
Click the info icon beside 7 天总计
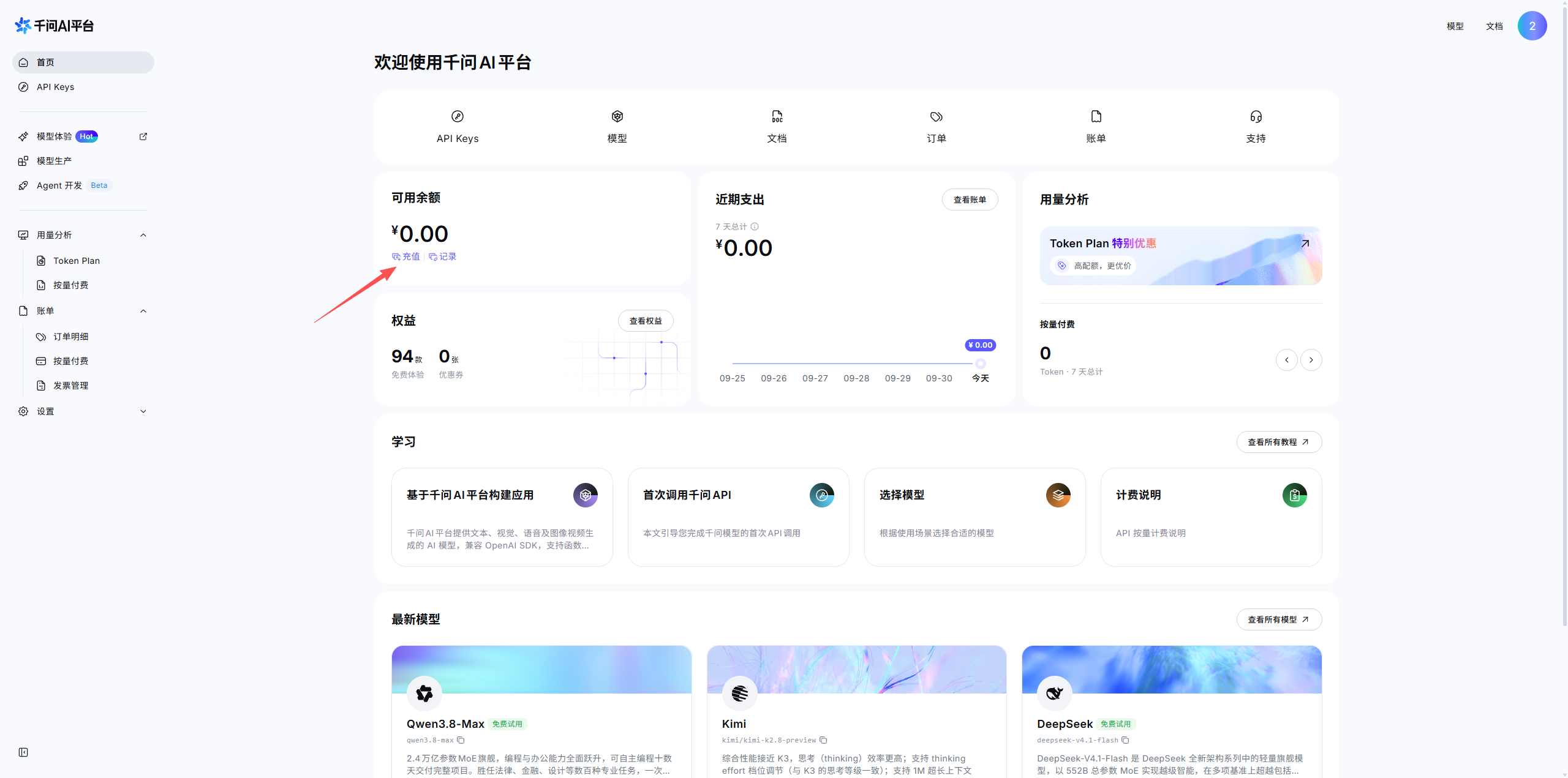pyautogui.click(x=755, y=226)
